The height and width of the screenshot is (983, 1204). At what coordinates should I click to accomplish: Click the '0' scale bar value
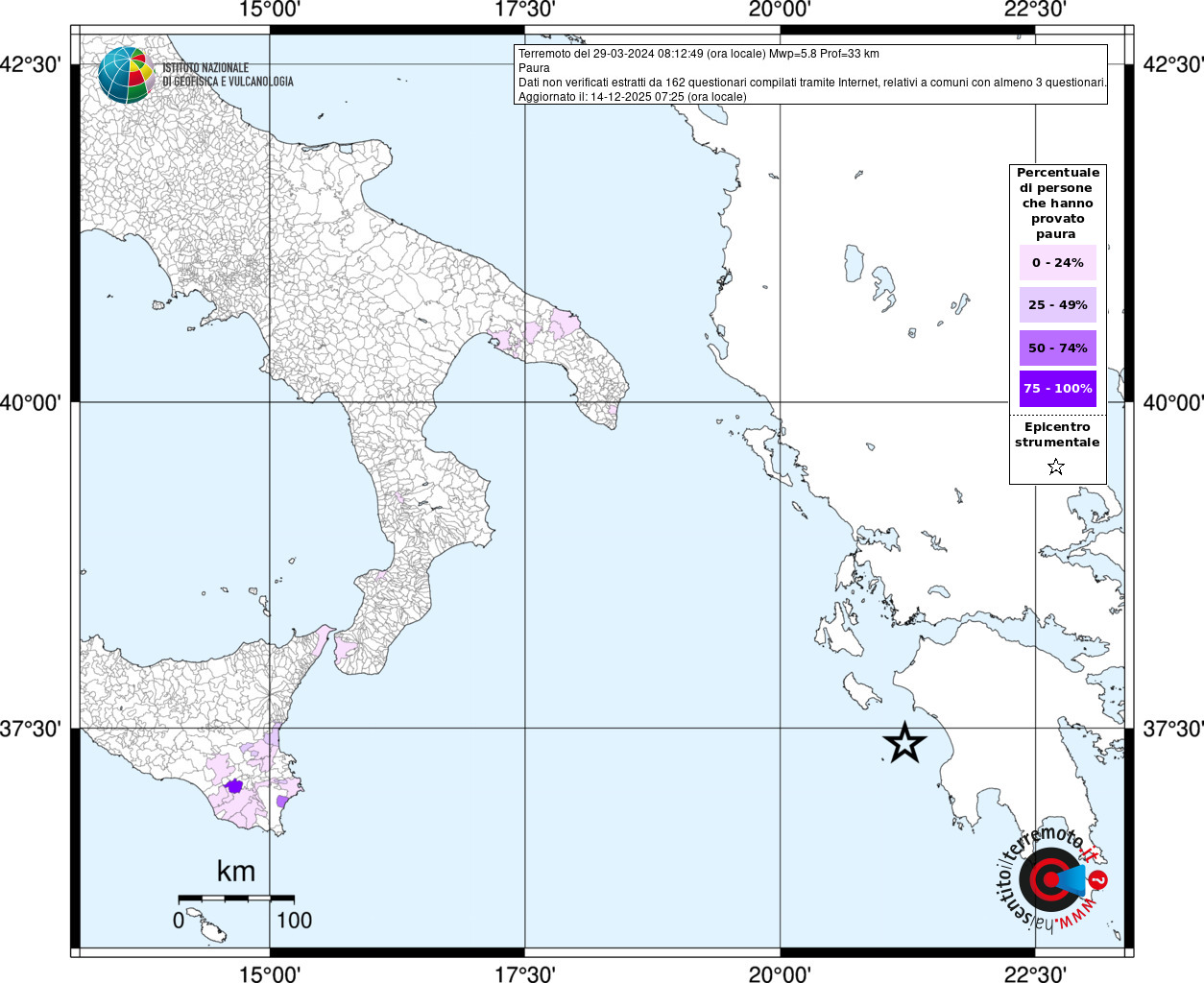(179, 920)
